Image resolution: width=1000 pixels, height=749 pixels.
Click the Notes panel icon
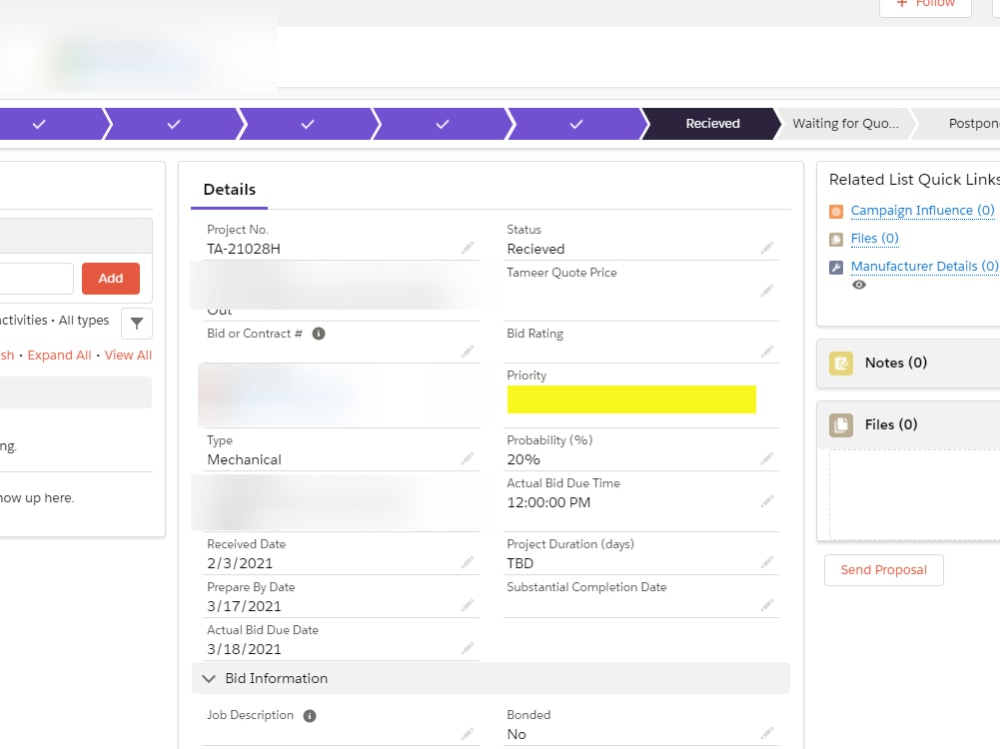coord(840,362)
